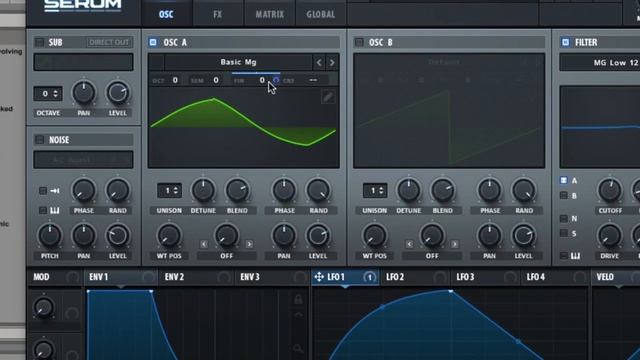Toggle the FILTER power switch
The image size is (640, 360).
[565, 42]
